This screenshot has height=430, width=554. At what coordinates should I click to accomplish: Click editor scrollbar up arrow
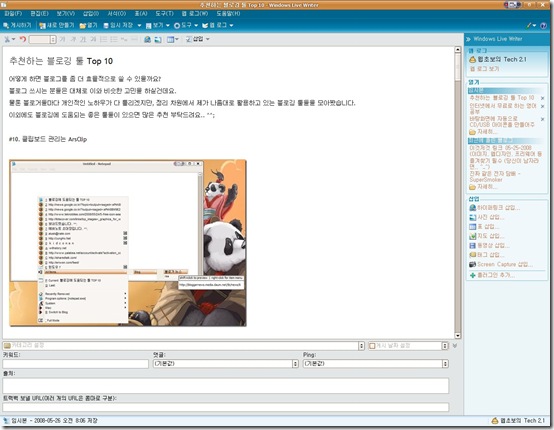coord(458,50)
